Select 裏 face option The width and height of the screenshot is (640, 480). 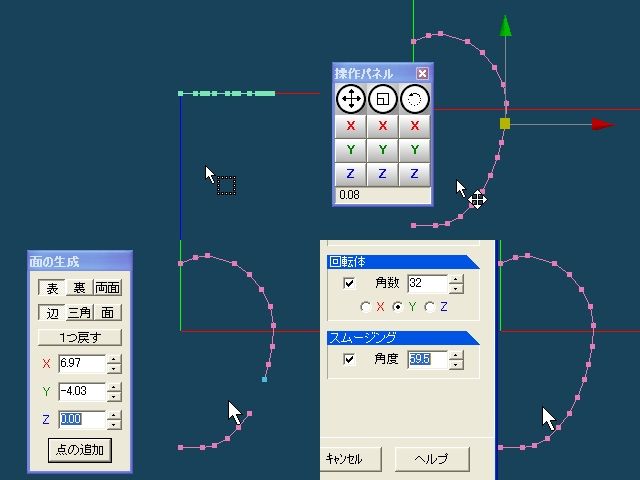point(79,288)
